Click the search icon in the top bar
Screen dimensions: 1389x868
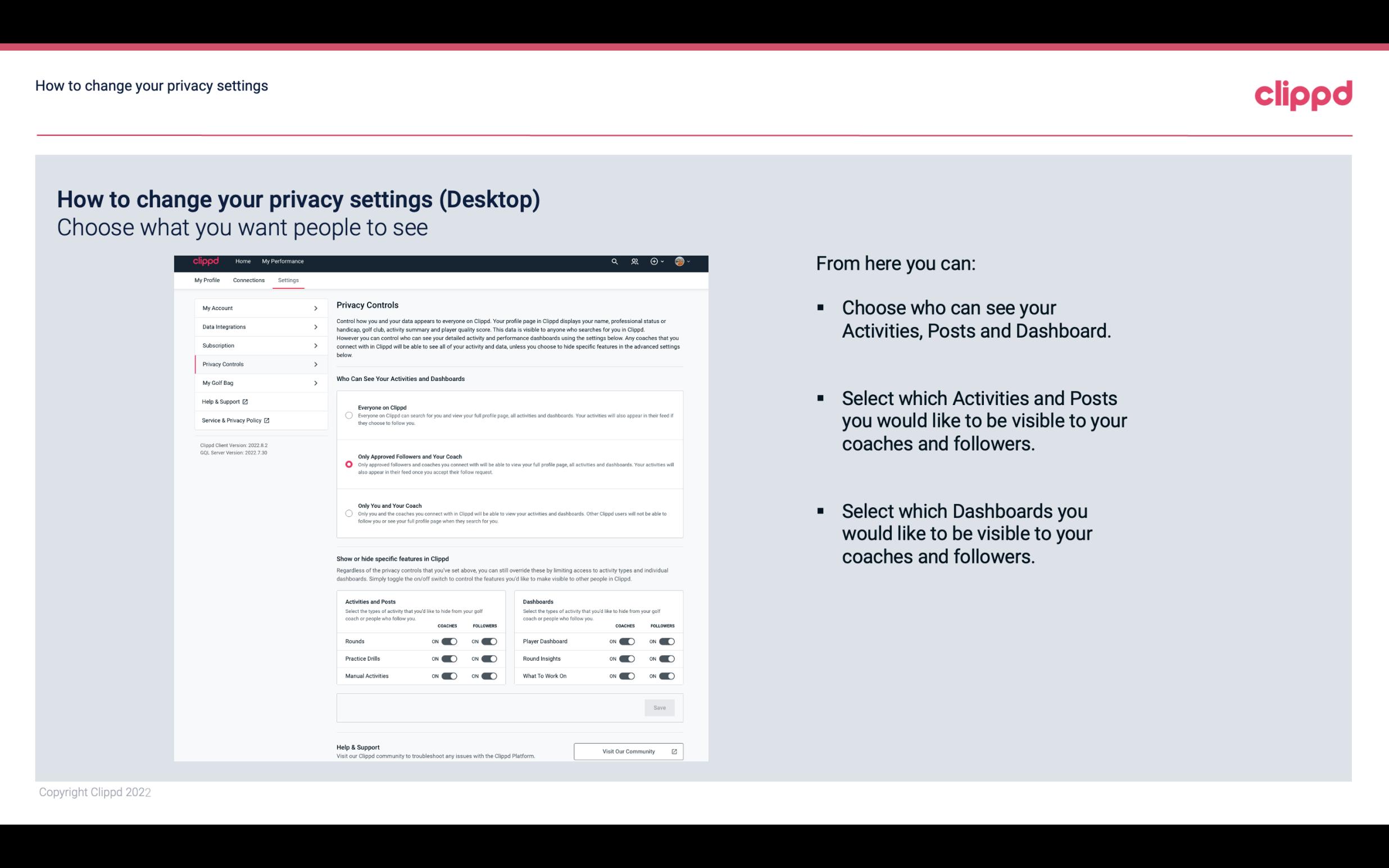[614, 262]
